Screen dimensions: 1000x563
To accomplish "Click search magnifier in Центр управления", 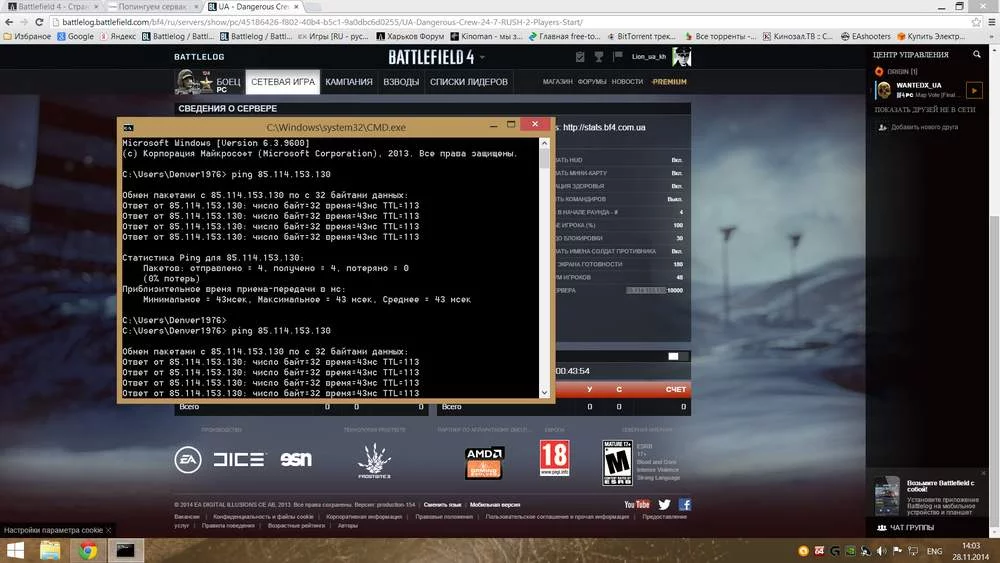I will pyautogui.click(x=976, y=55).
